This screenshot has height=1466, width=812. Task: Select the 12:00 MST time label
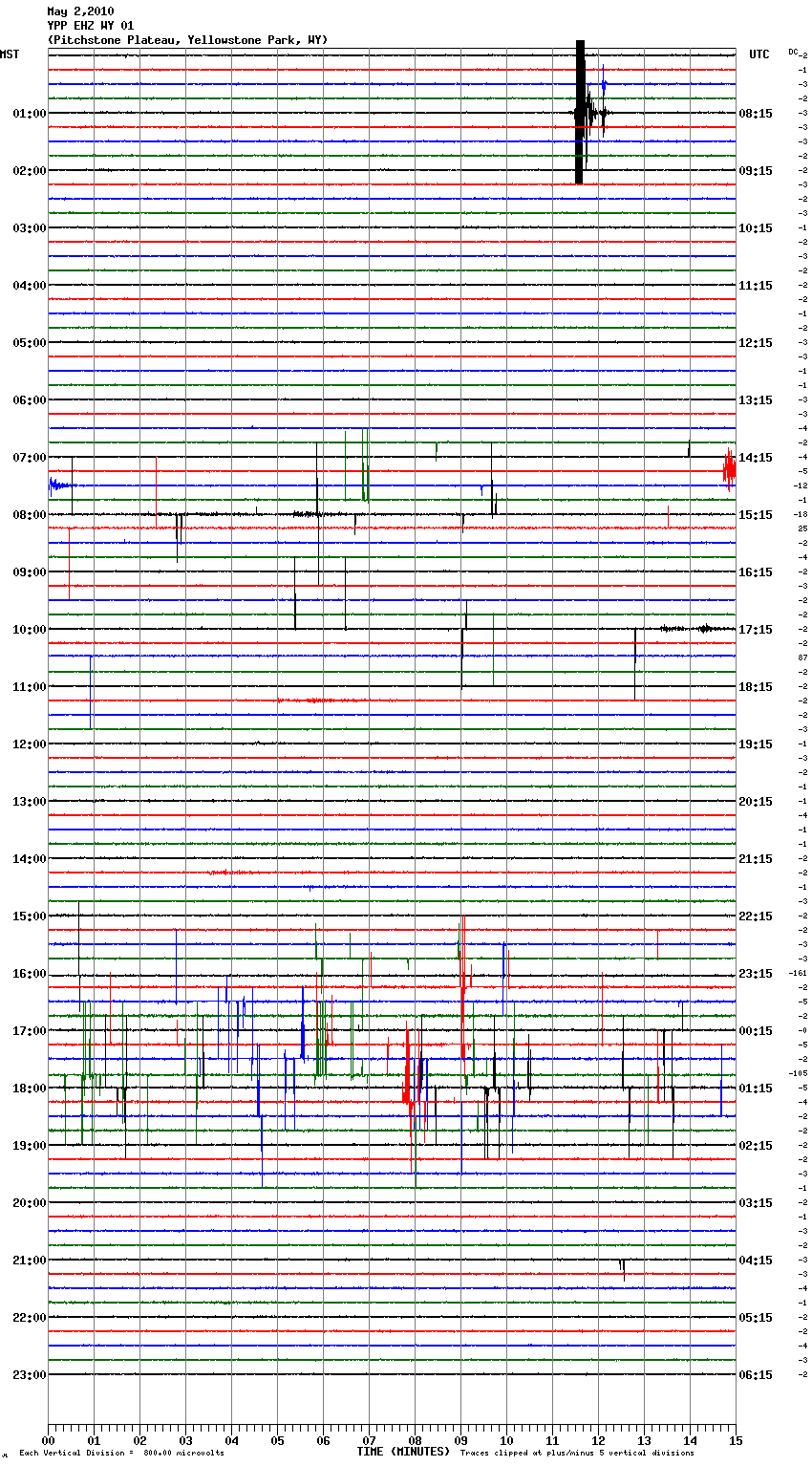click(x=29, y=744)
